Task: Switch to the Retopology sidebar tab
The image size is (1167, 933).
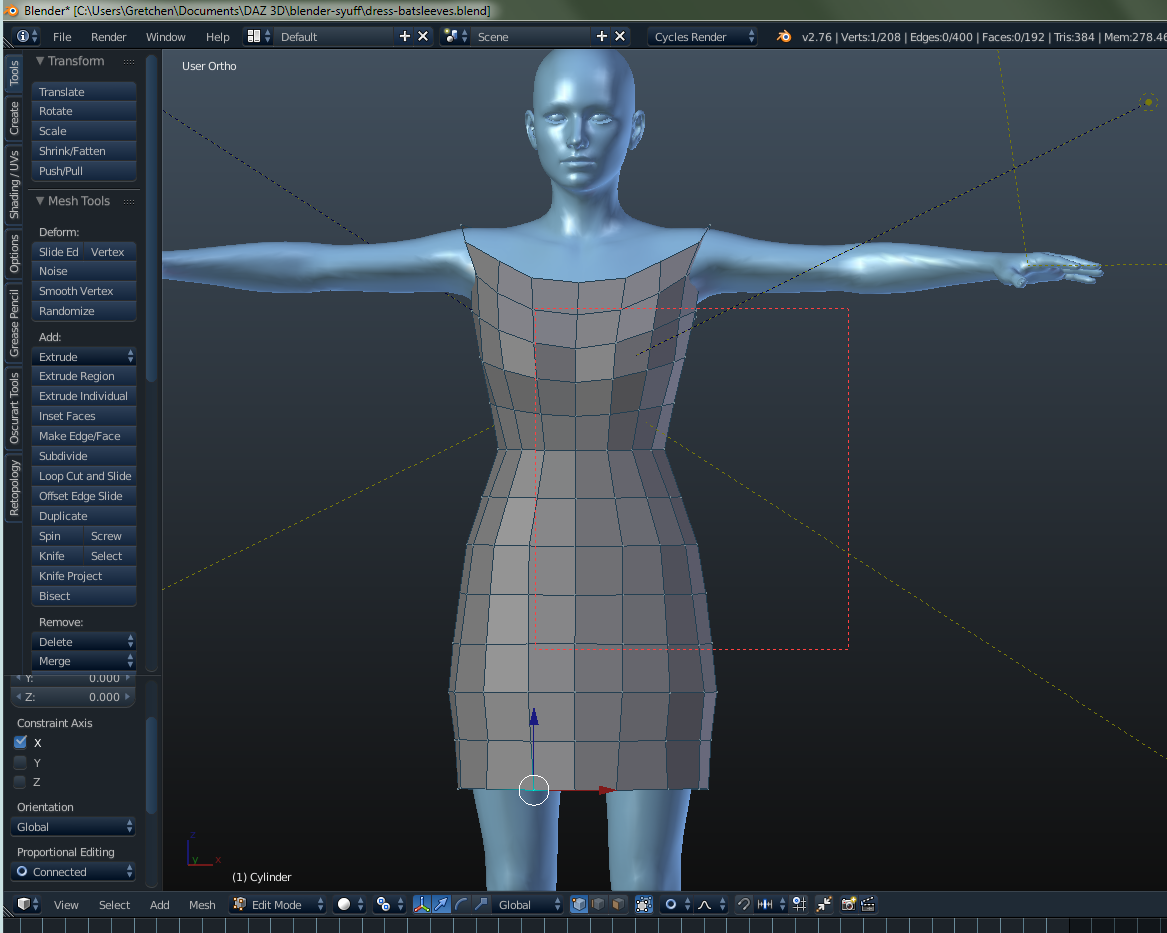Action: click(13, 488)
